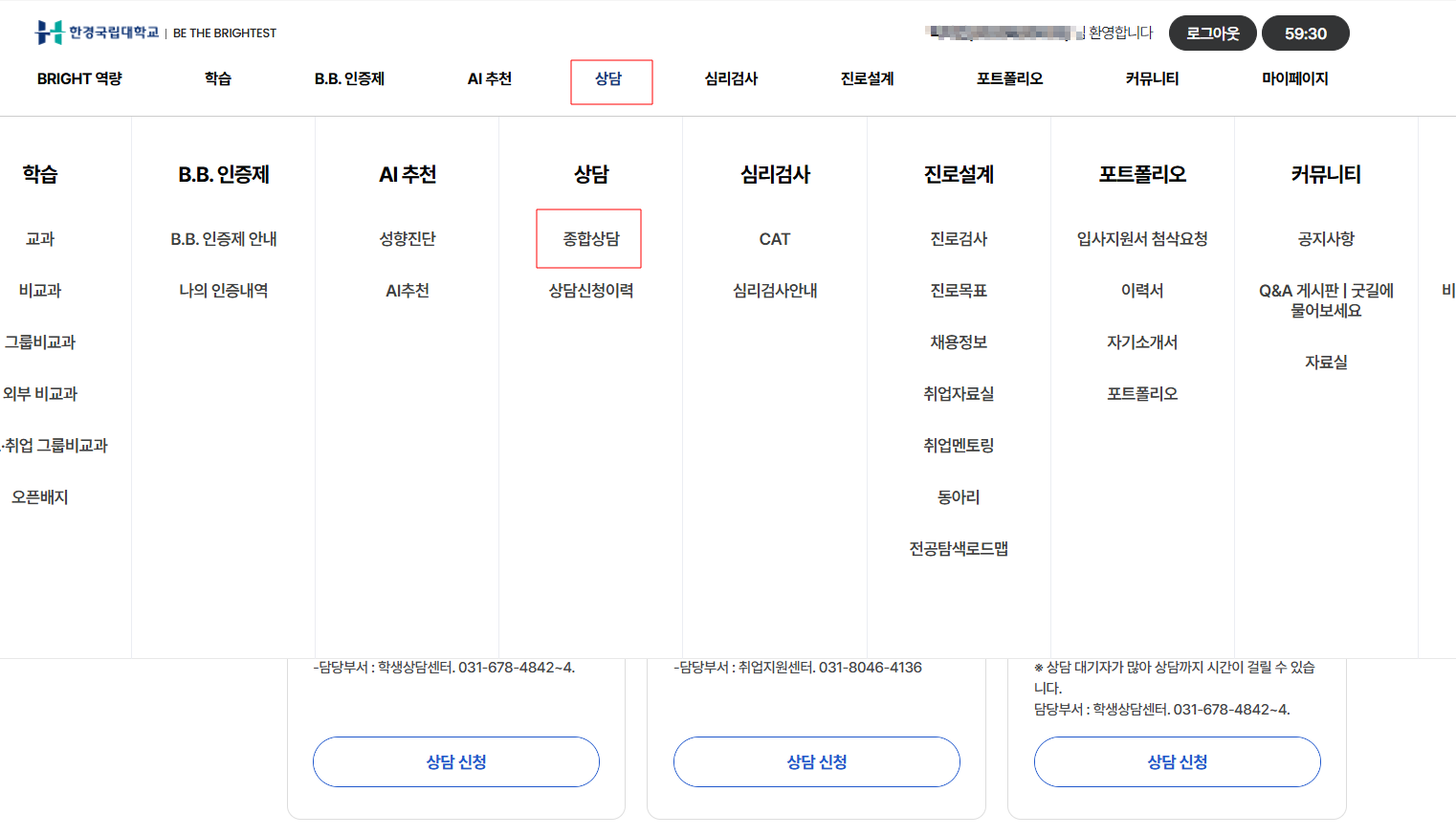Screen dimensions: 1456x836
Task: Open 공지사항 under 커뮤니티
Action: (1325, 239)
